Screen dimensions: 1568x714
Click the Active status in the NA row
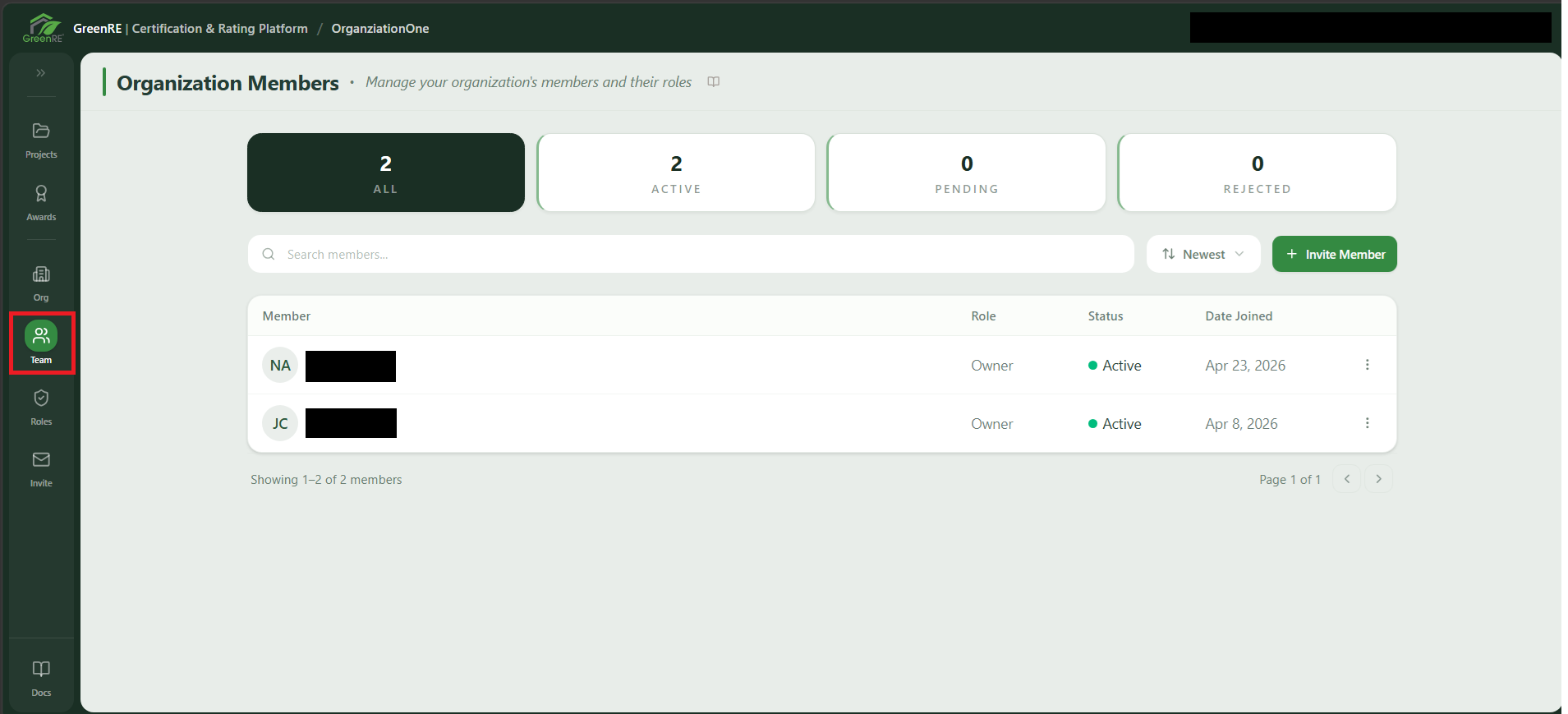(x=1115, y=366)
